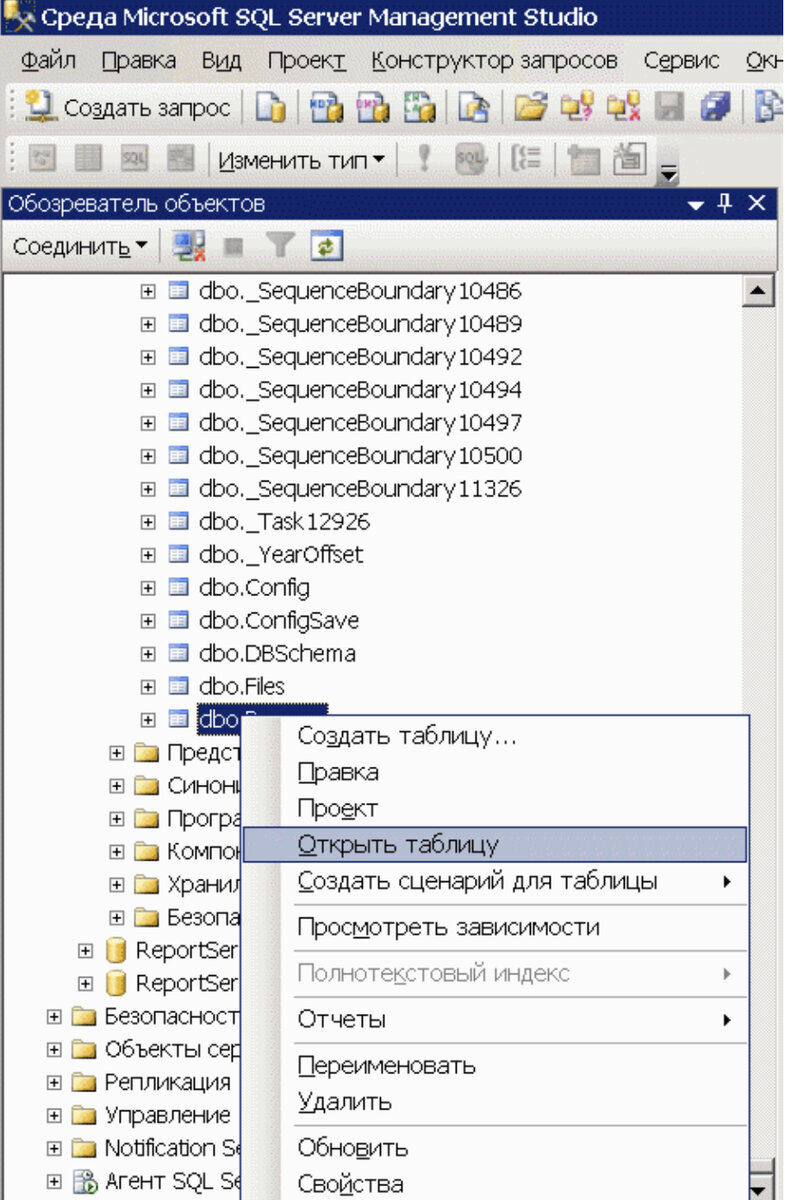Click table icon of dbo._SequenceBoundary10489

tap(178, 324)
